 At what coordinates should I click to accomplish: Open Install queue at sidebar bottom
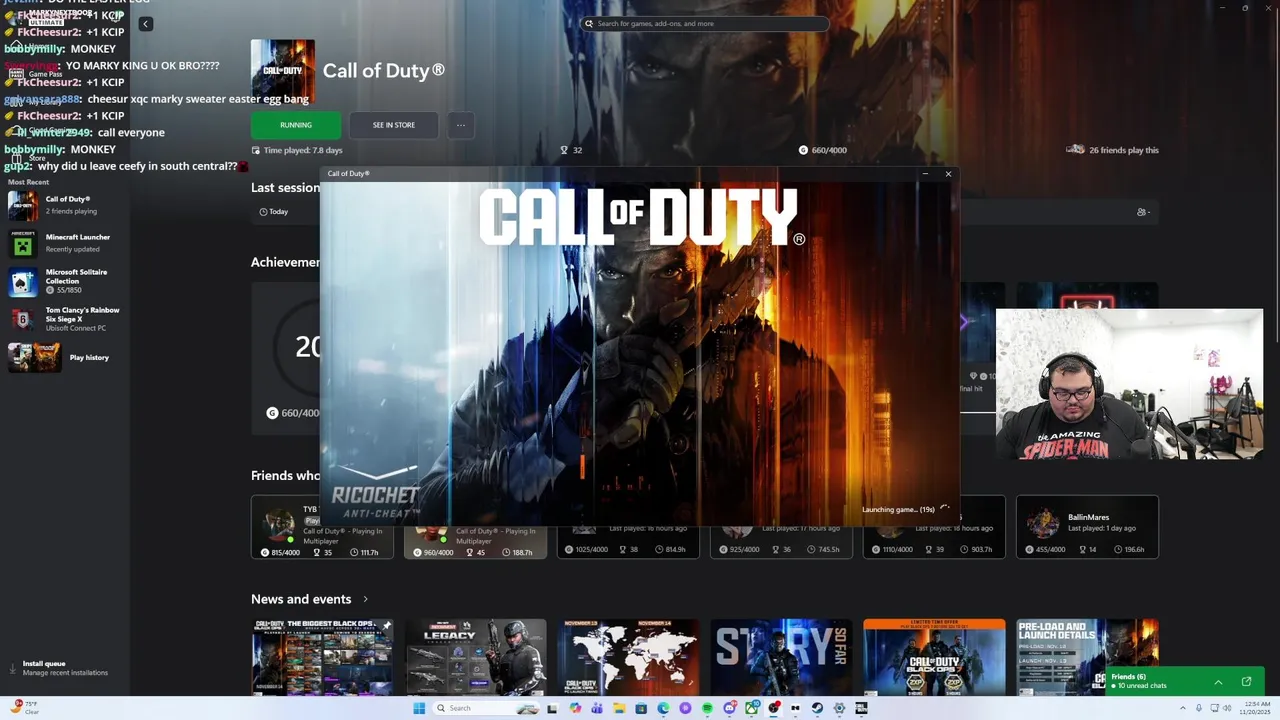pyautogui.click(x=64, y=668)
